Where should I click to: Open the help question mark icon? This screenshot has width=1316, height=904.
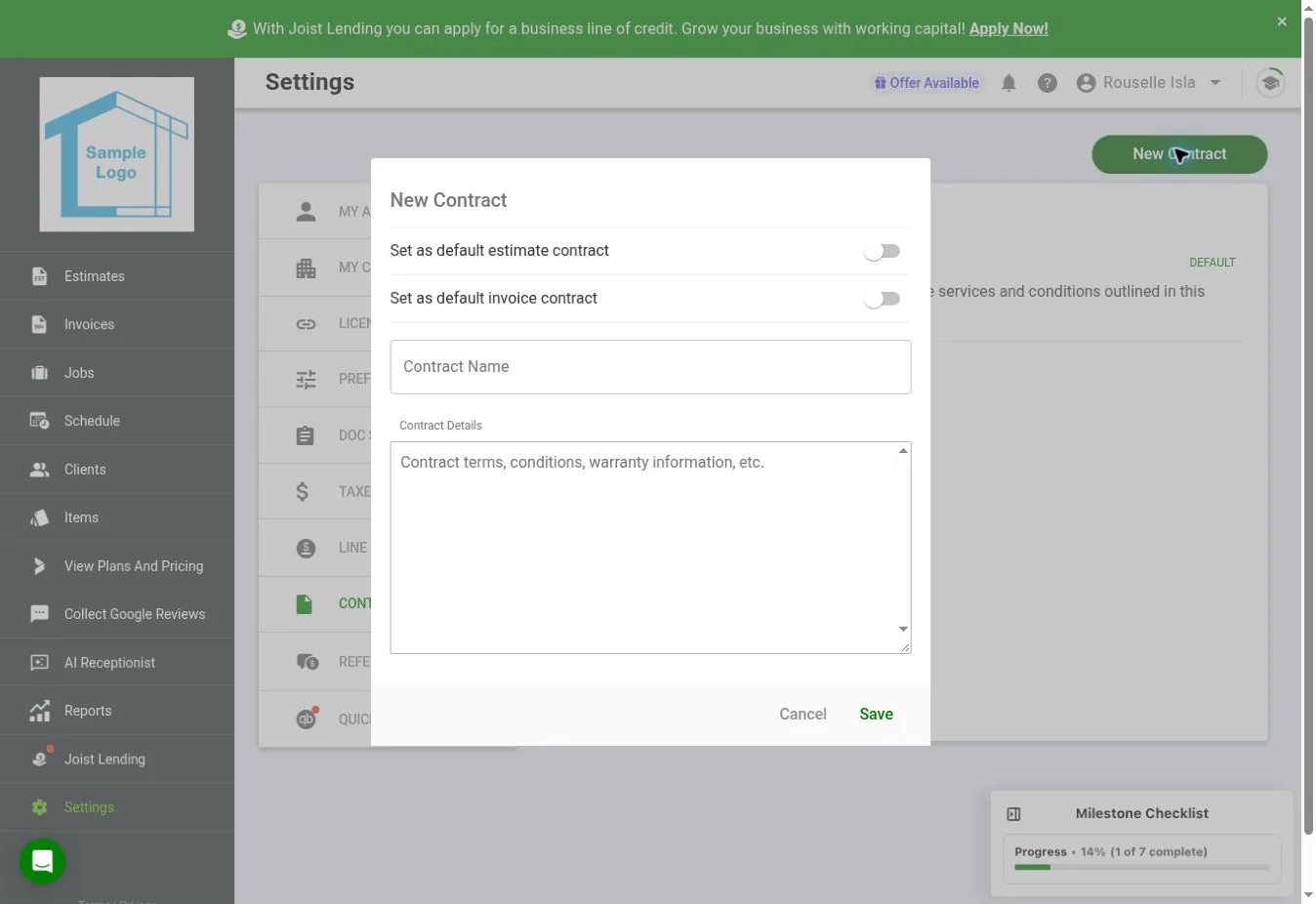[1048, 83]
